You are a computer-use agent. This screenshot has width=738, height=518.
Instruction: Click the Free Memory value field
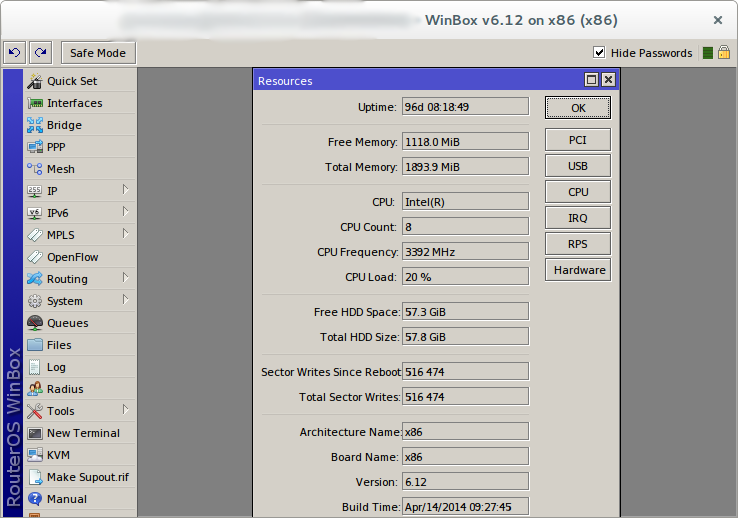coord(465,142)
